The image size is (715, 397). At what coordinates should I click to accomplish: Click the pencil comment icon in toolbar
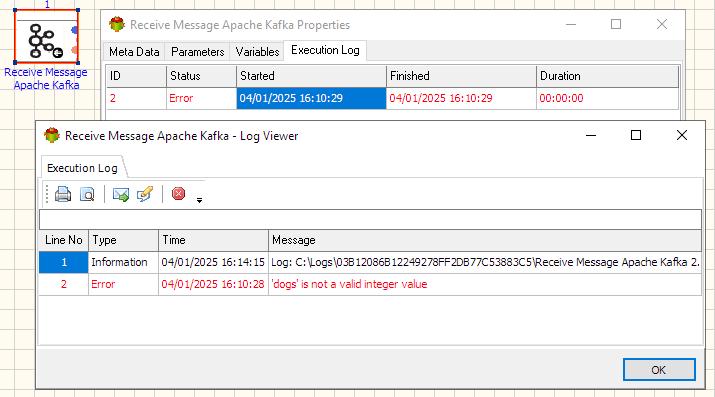click(145, 194)
